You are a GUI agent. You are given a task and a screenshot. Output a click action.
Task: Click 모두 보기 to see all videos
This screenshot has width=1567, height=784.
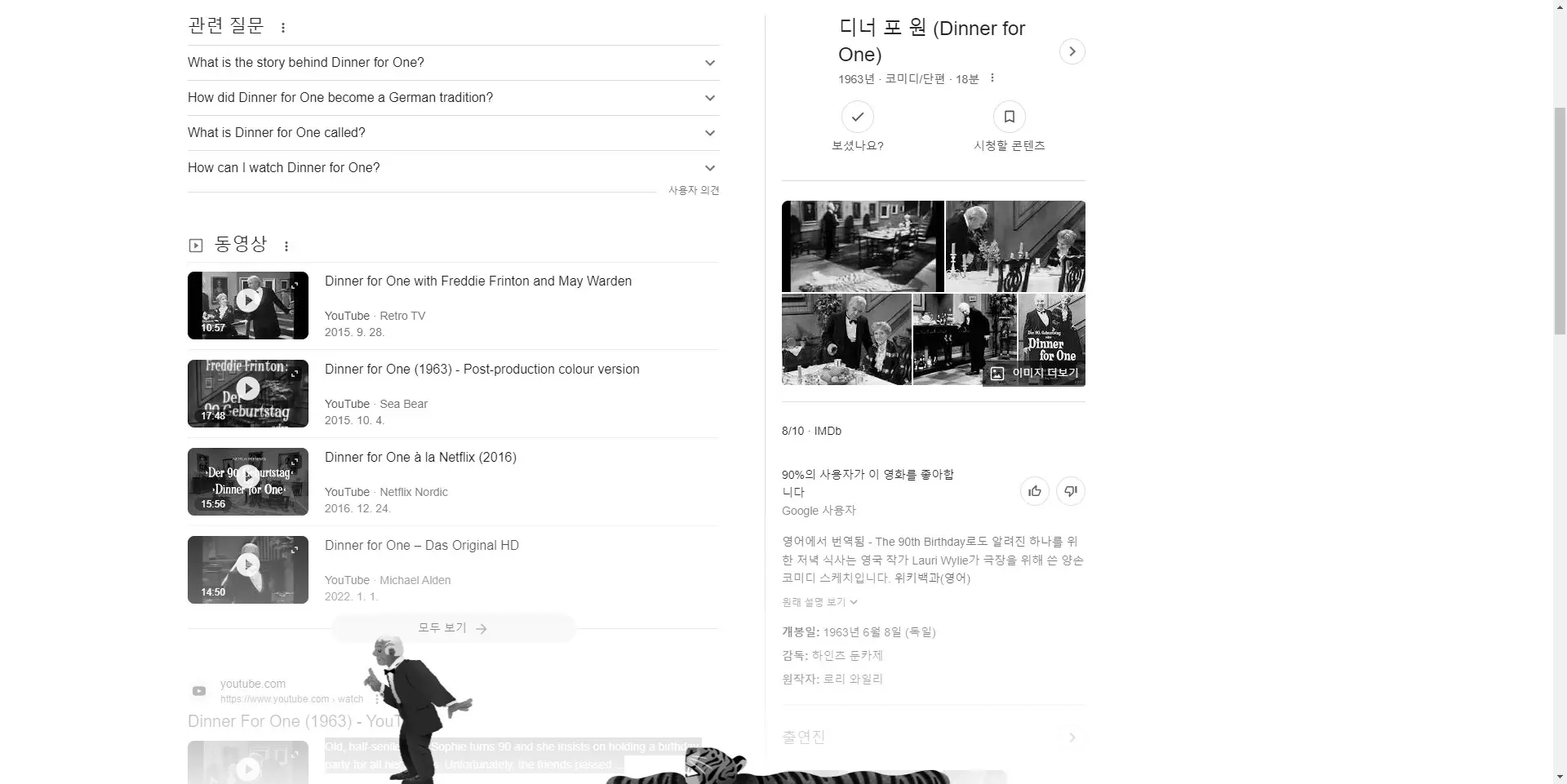click(x=453, y=627)
